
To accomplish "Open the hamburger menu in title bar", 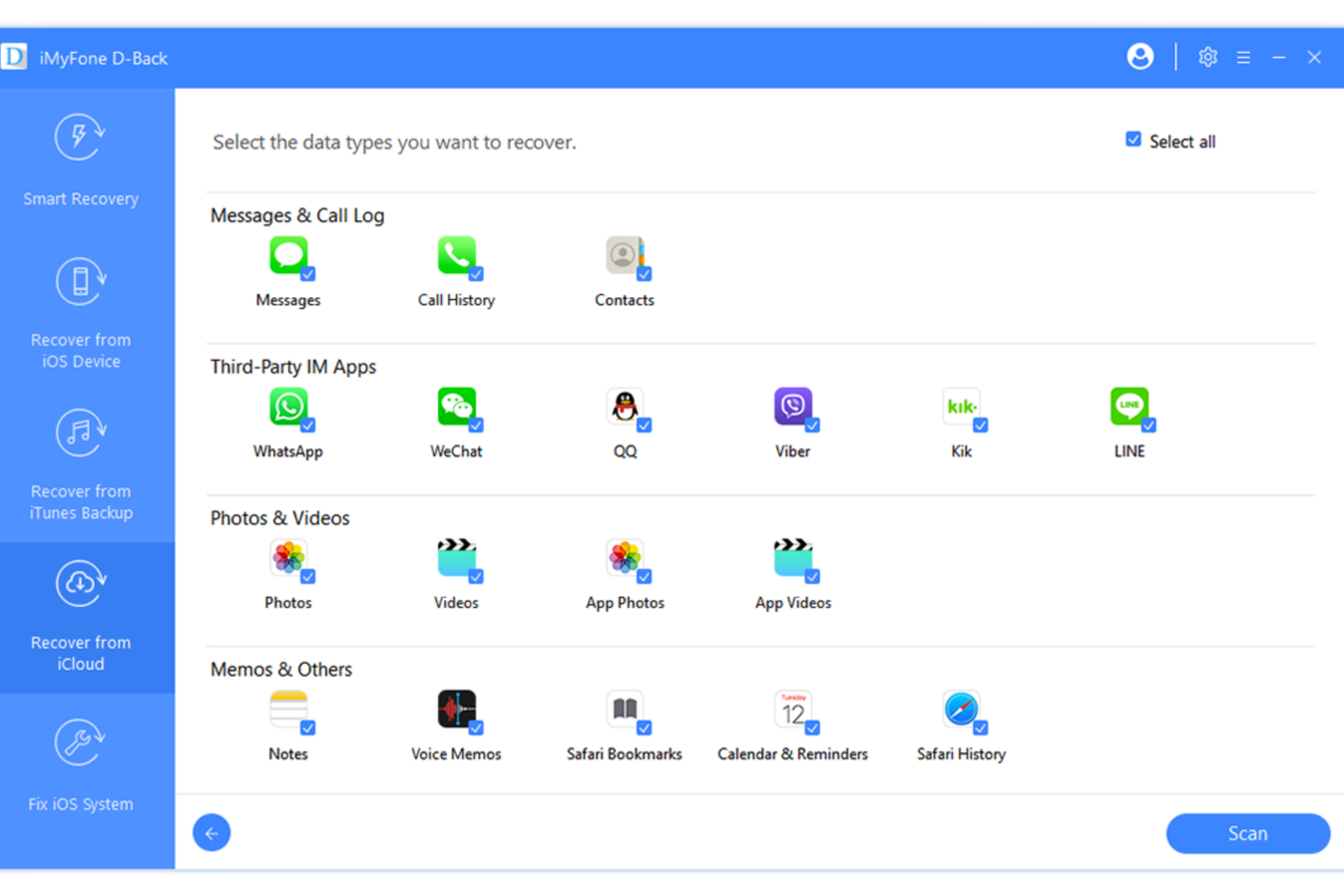I will [1243, 57].
